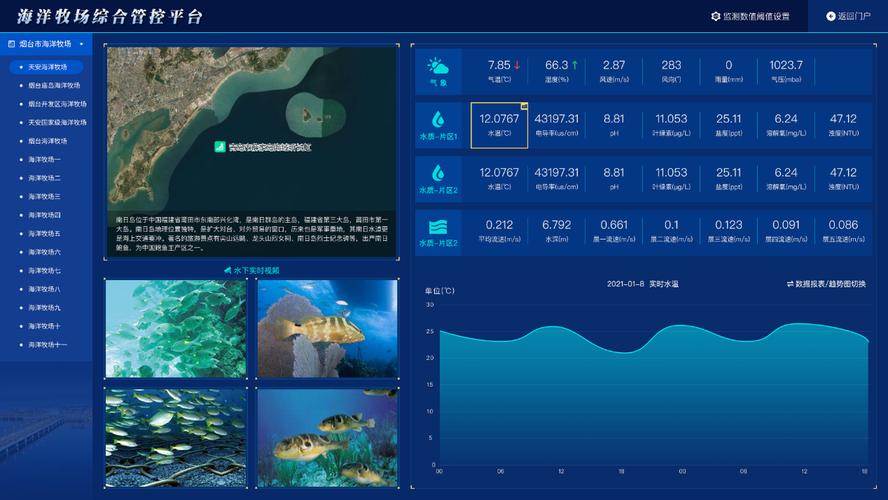
Task: Select 烟台庙岛海洋牧场 in the sidebar
Action: coord(54,86)
